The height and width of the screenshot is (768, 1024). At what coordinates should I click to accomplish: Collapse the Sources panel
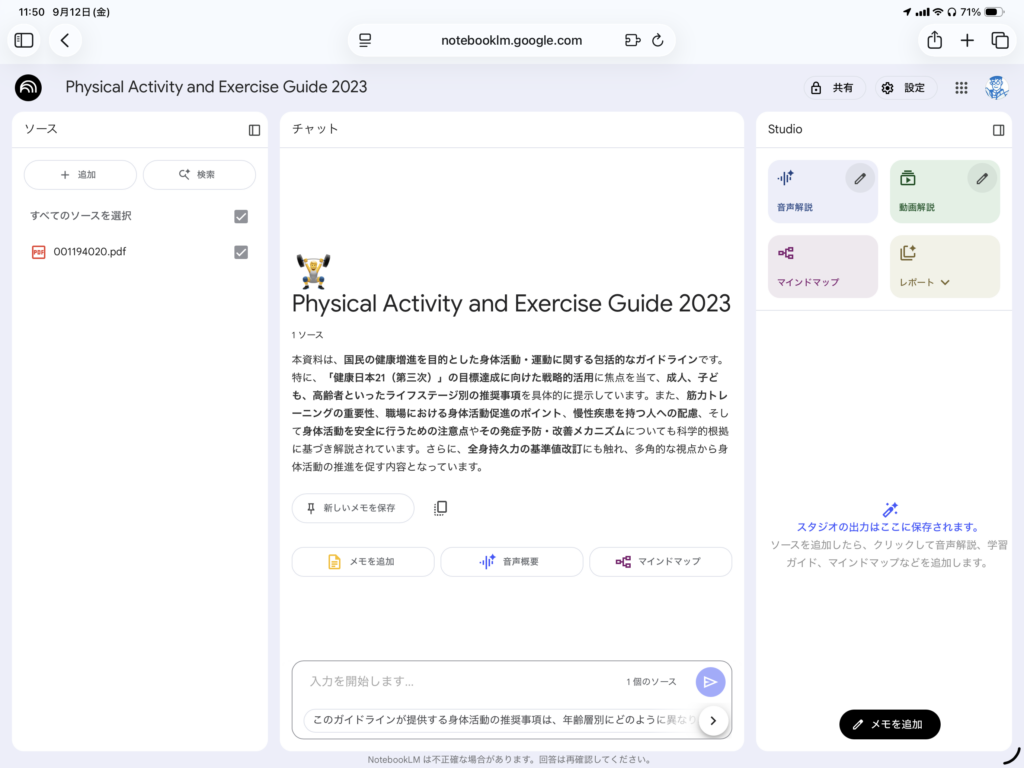click(x=254, y=130)
